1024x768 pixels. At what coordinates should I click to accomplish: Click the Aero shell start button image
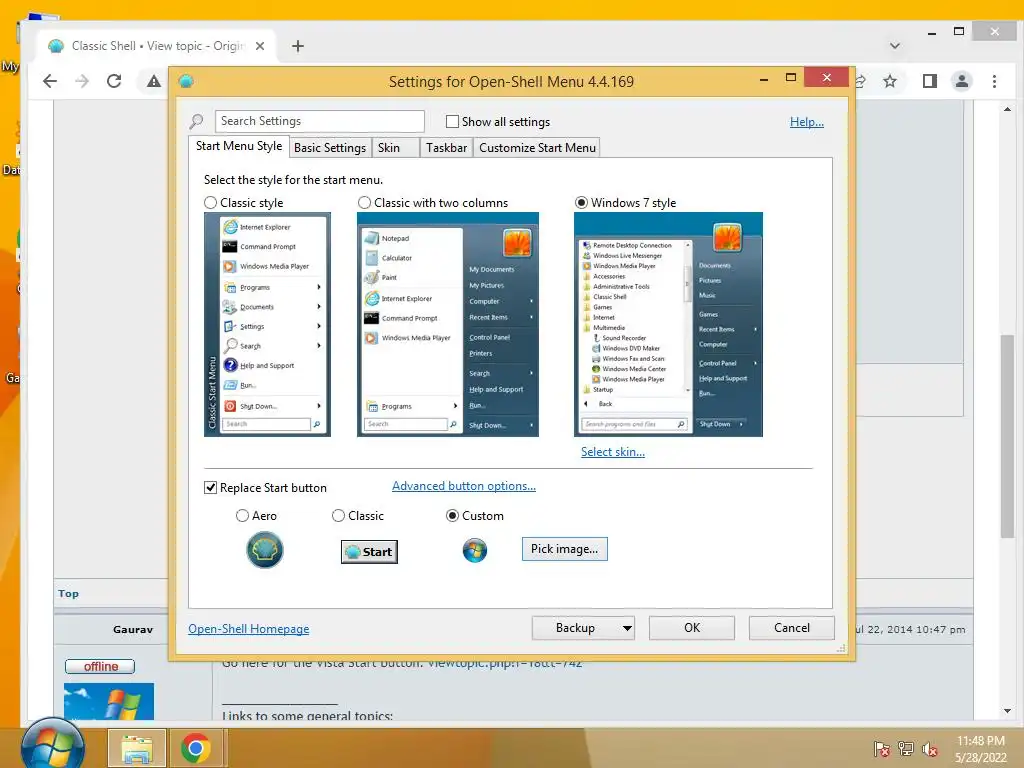coord(264,550)
